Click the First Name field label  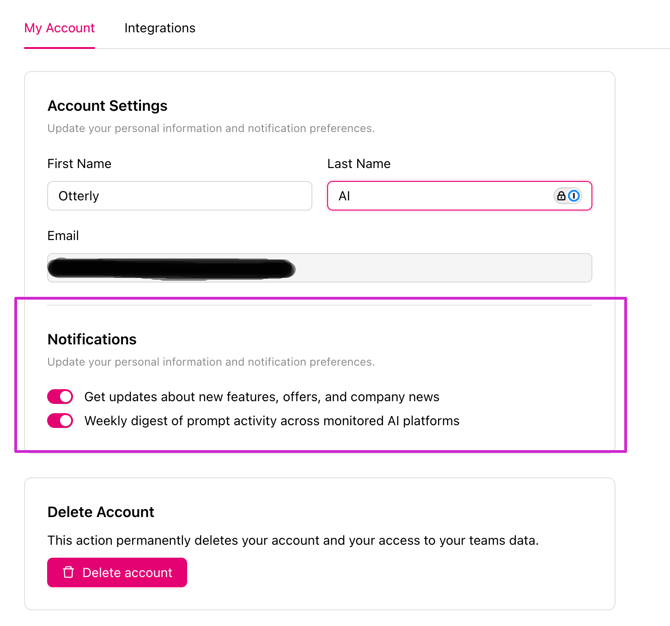click(79, 164)
